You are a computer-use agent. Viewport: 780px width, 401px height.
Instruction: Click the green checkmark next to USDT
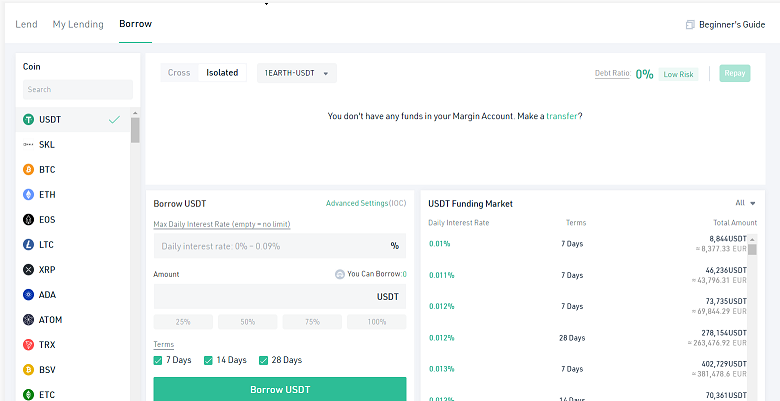point(114,119)
